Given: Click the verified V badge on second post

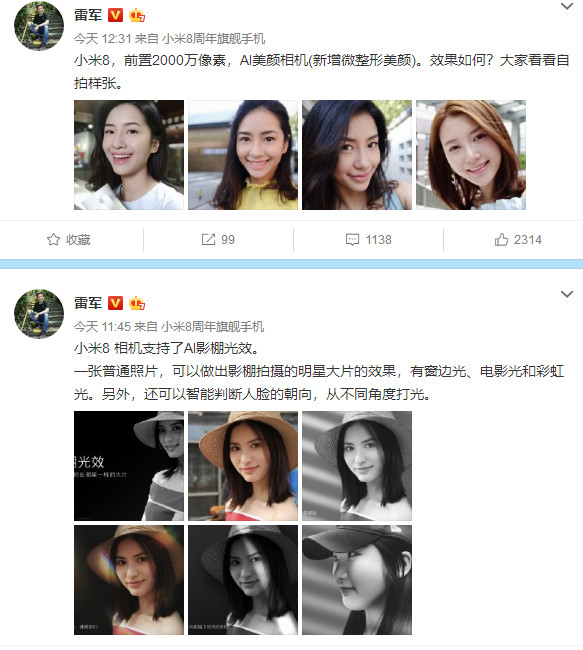Looking at the screenshot, I should [115, 303].
